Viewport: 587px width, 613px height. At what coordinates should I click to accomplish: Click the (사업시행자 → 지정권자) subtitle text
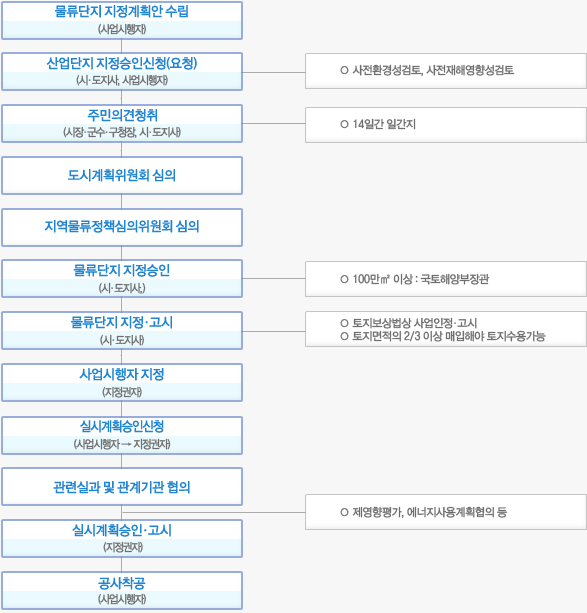tap(122, 444)
